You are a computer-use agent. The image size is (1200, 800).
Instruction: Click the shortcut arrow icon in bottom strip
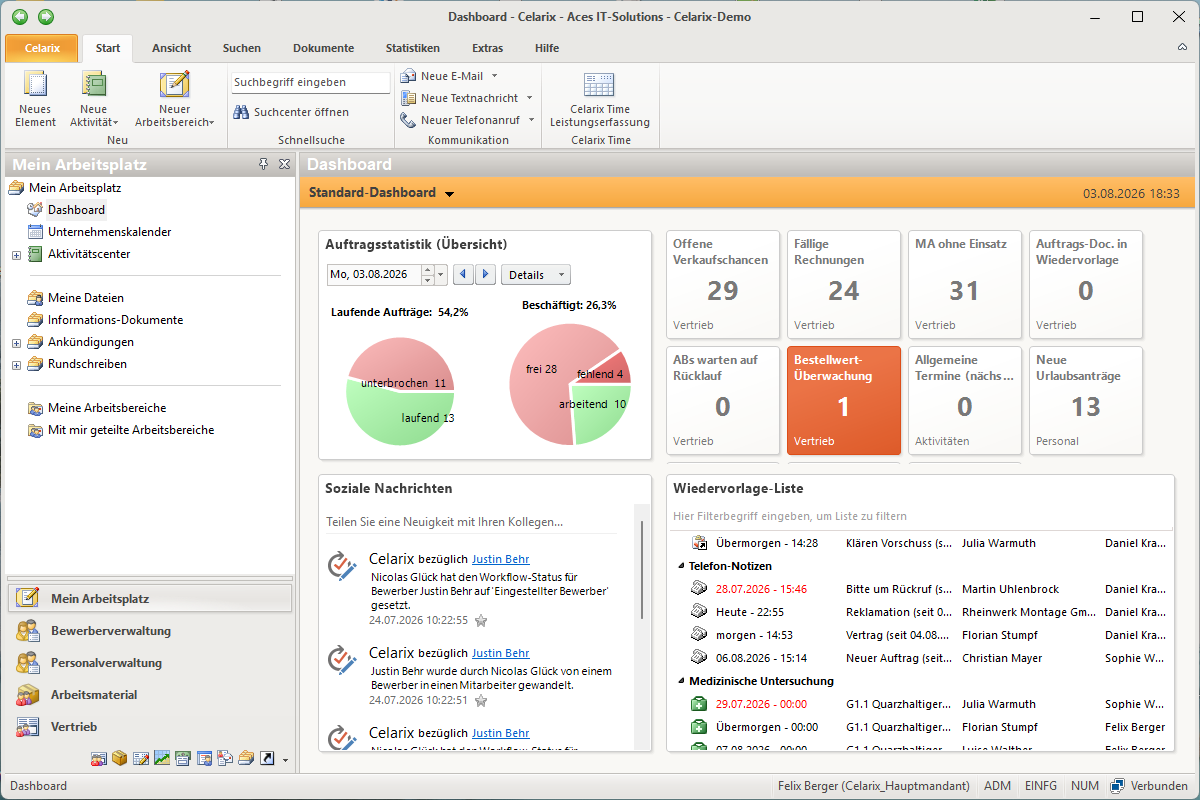[x=267, y=758]
